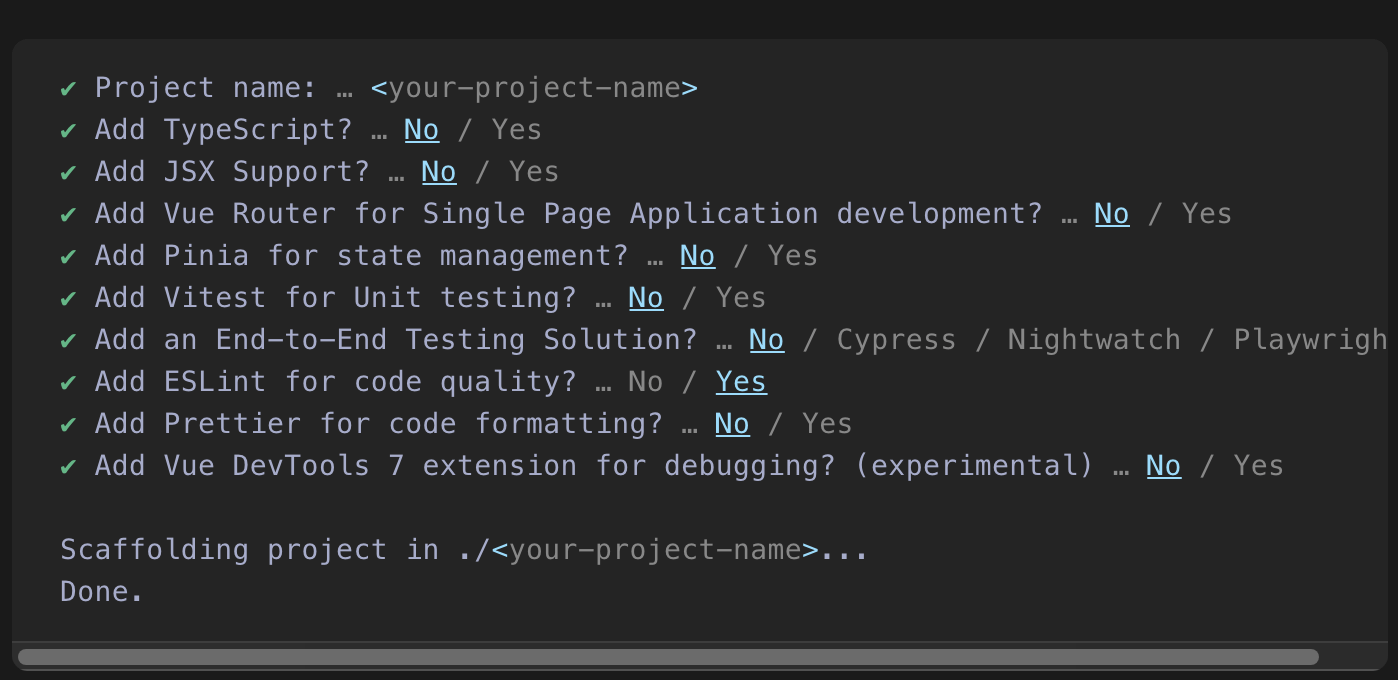Select <your-project-name> placeholder on the Project name line
This screenshot has width=1398, height=680.
coord(534,88)
